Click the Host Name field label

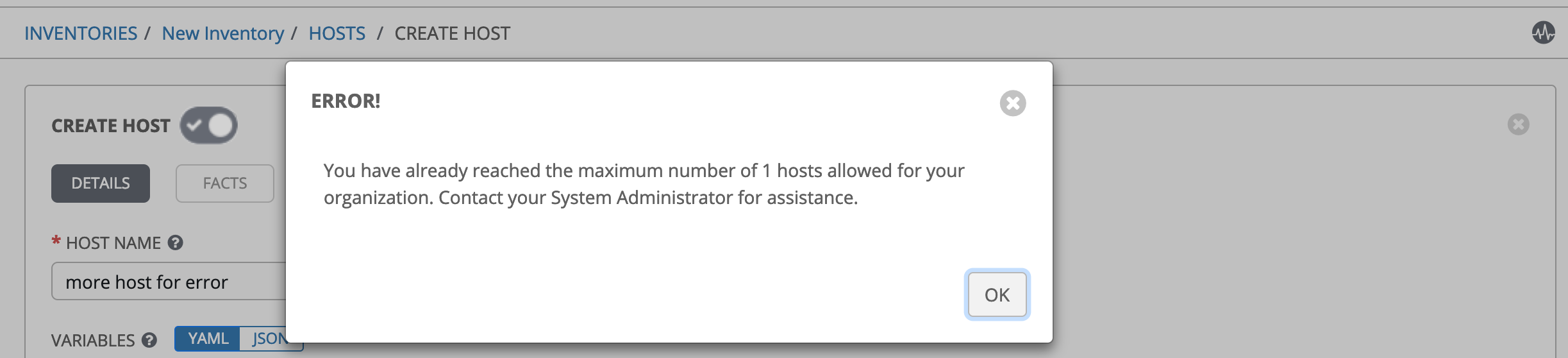tap(113, 243)
